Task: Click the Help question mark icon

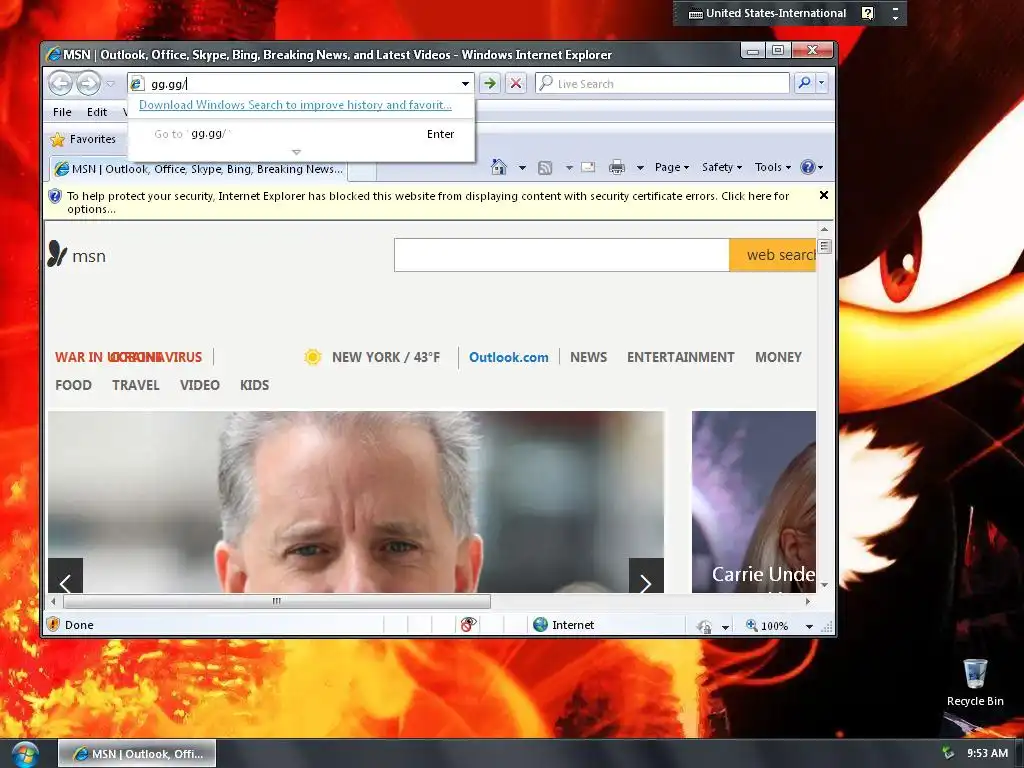Action: click(x=808, y=167)
